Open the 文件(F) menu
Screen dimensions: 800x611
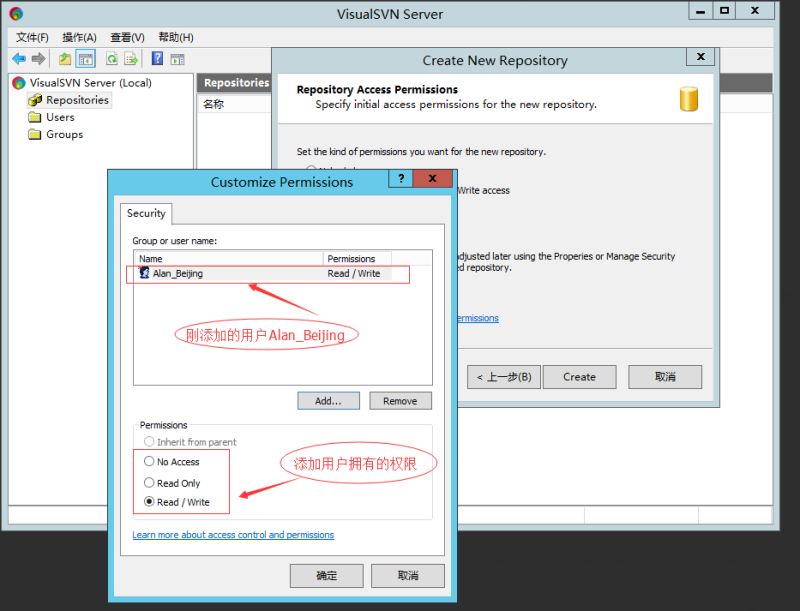coord(32,37)
